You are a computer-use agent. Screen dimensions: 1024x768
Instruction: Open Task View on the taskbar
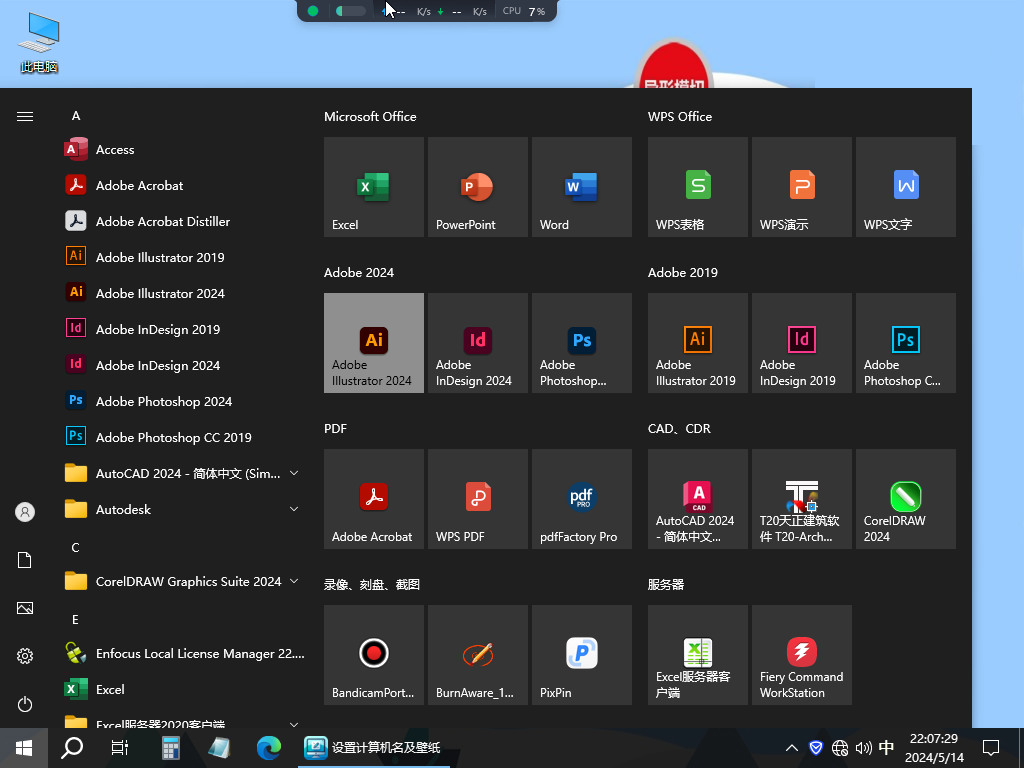pos(120,748)
